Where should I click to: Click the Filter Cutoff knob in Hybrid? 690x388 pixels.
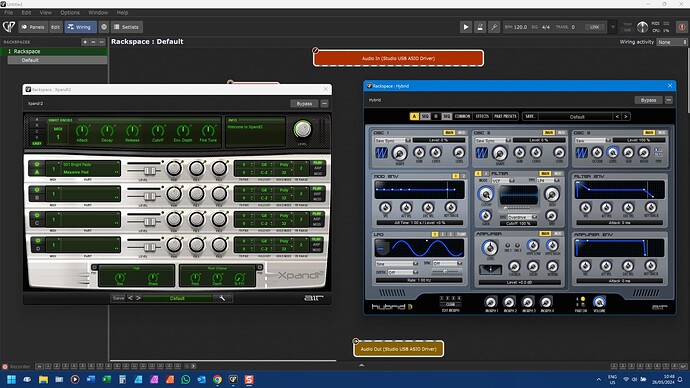click(x=486, y=194)
